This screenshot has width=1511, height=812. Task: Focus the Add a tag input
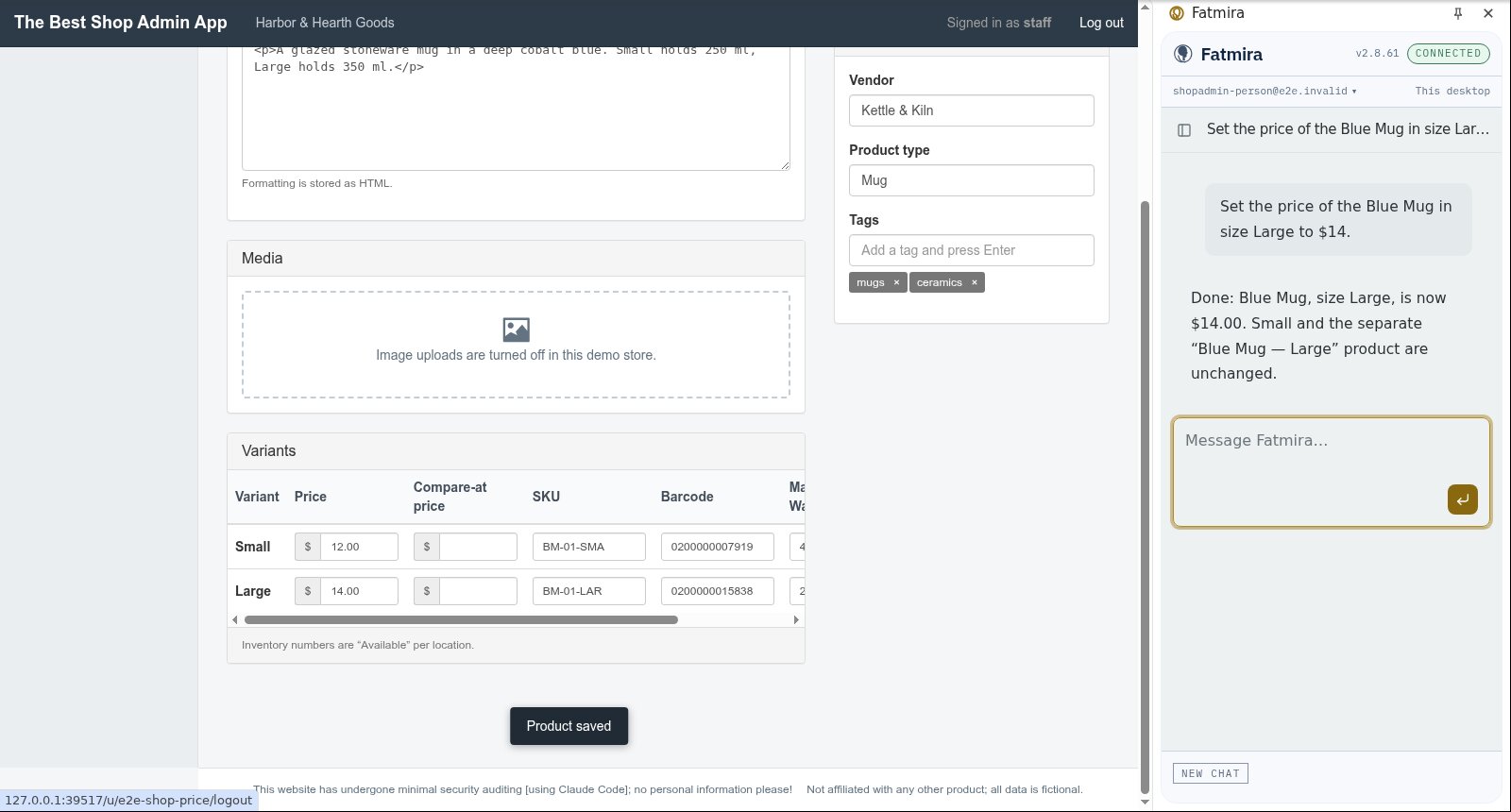[971, 250]
